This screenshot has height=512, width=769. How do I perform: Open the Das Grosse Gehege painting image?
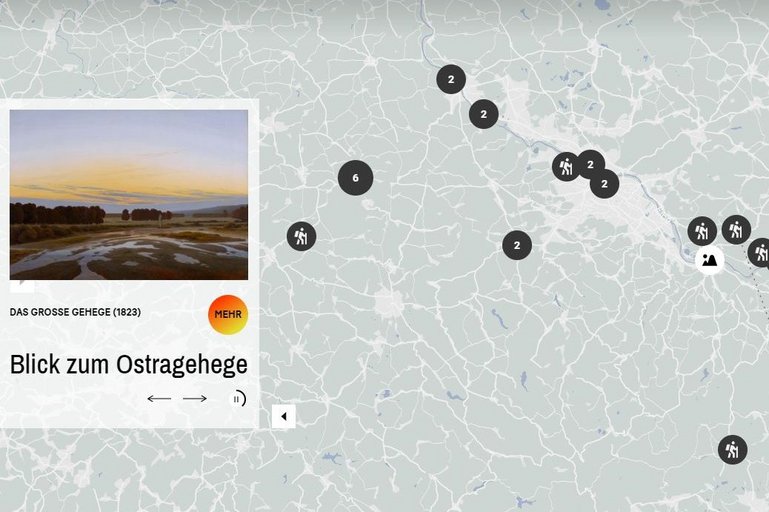point(128,195)
